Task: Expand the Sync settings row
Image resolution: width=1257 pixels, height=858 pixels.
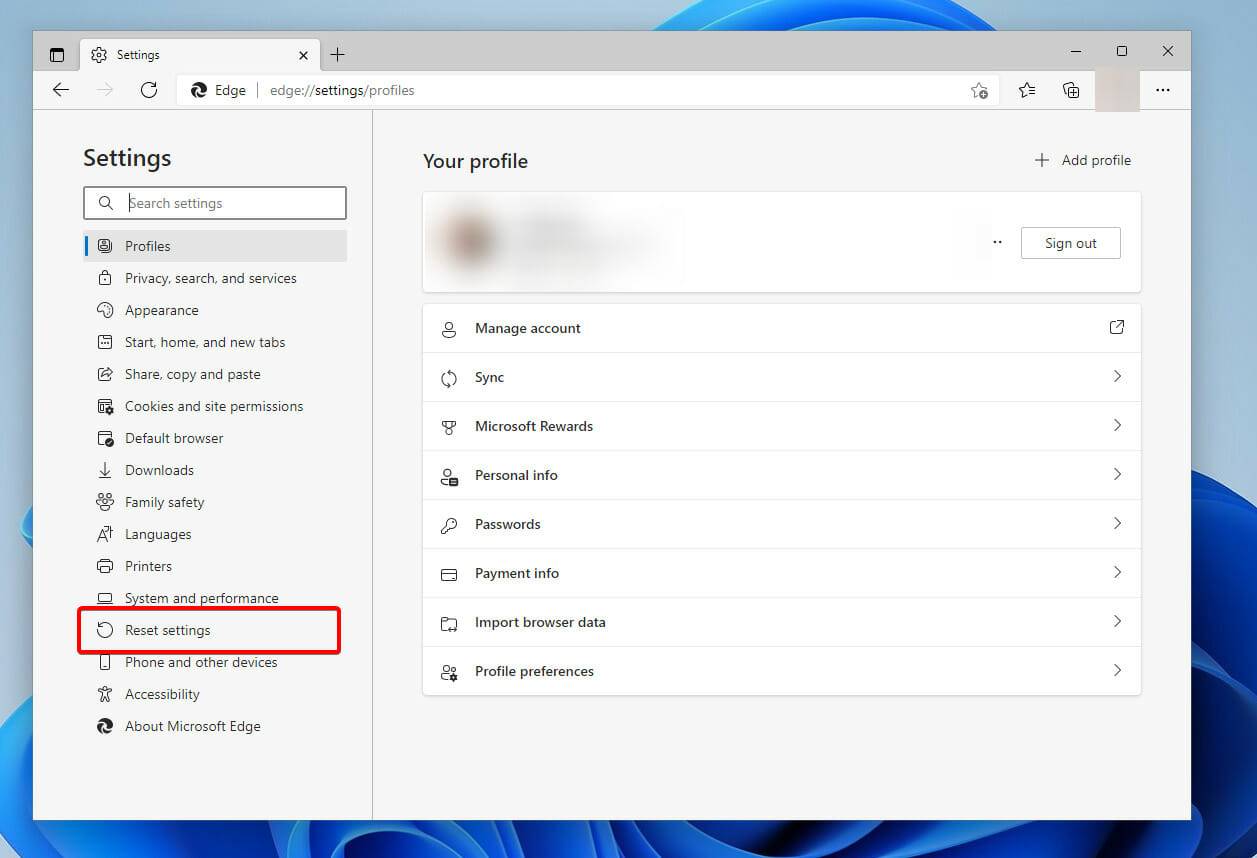Action: [781, 377]
